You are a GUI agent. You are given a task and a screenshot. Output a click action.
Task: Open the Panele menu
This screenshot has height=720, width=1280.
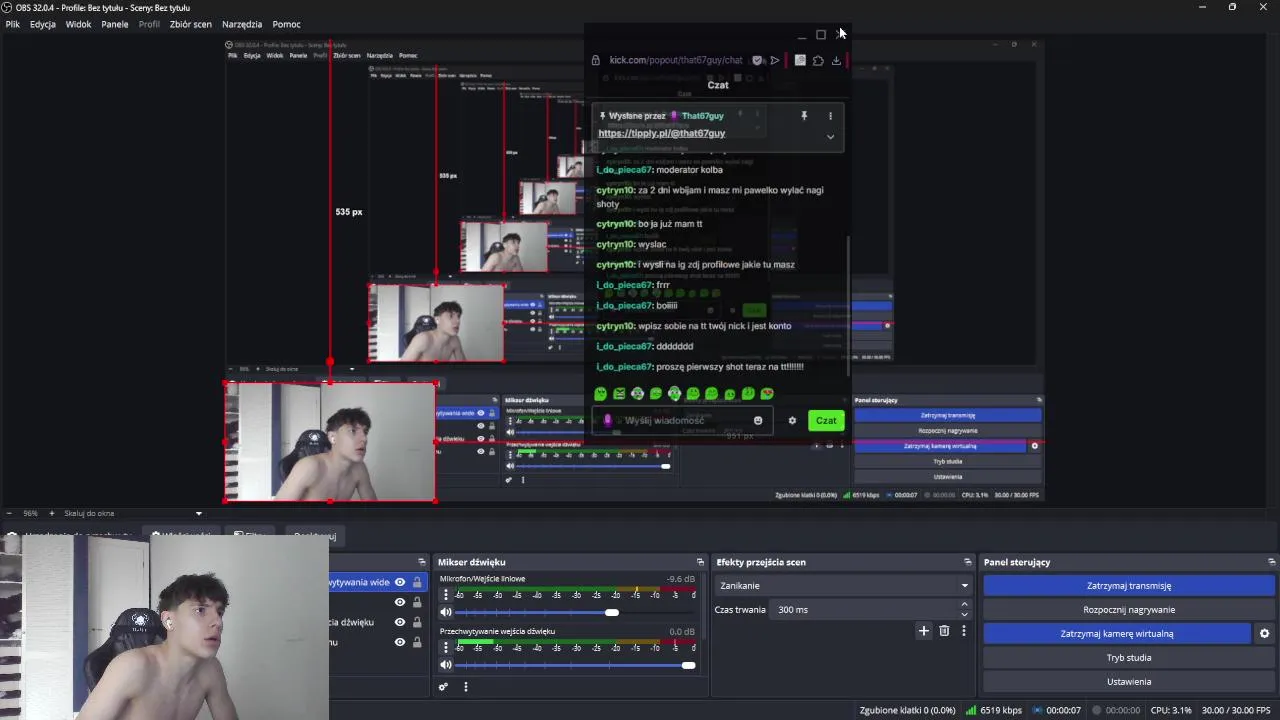coord(114,24)
